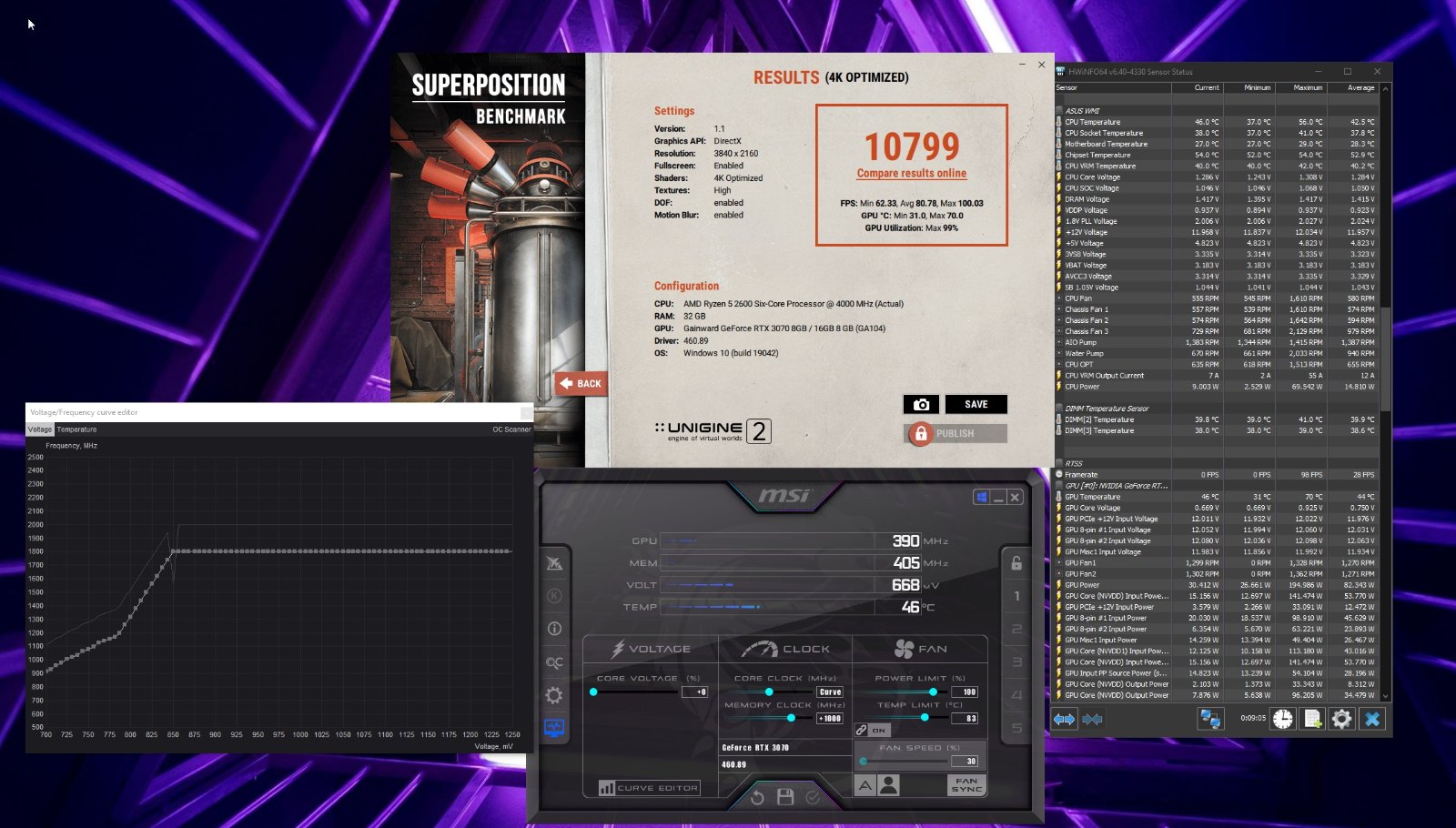
Task: Click the HWiNFO sensor list scroll down arrow
Action: pos(1385,697)
